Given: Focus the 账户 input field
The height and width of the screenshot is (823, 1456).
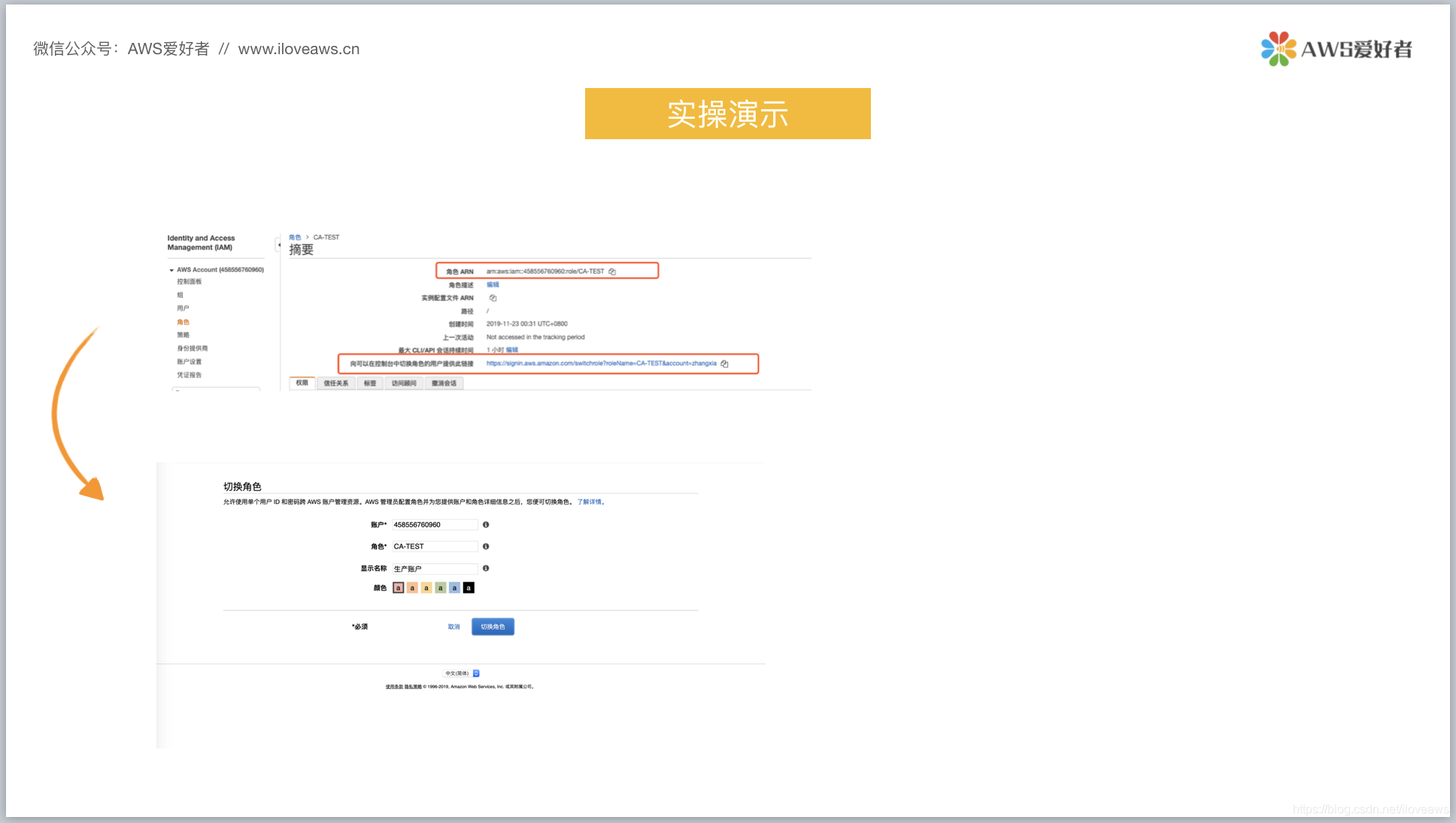Looking at the screenshot, I should [x=435, y=524].
